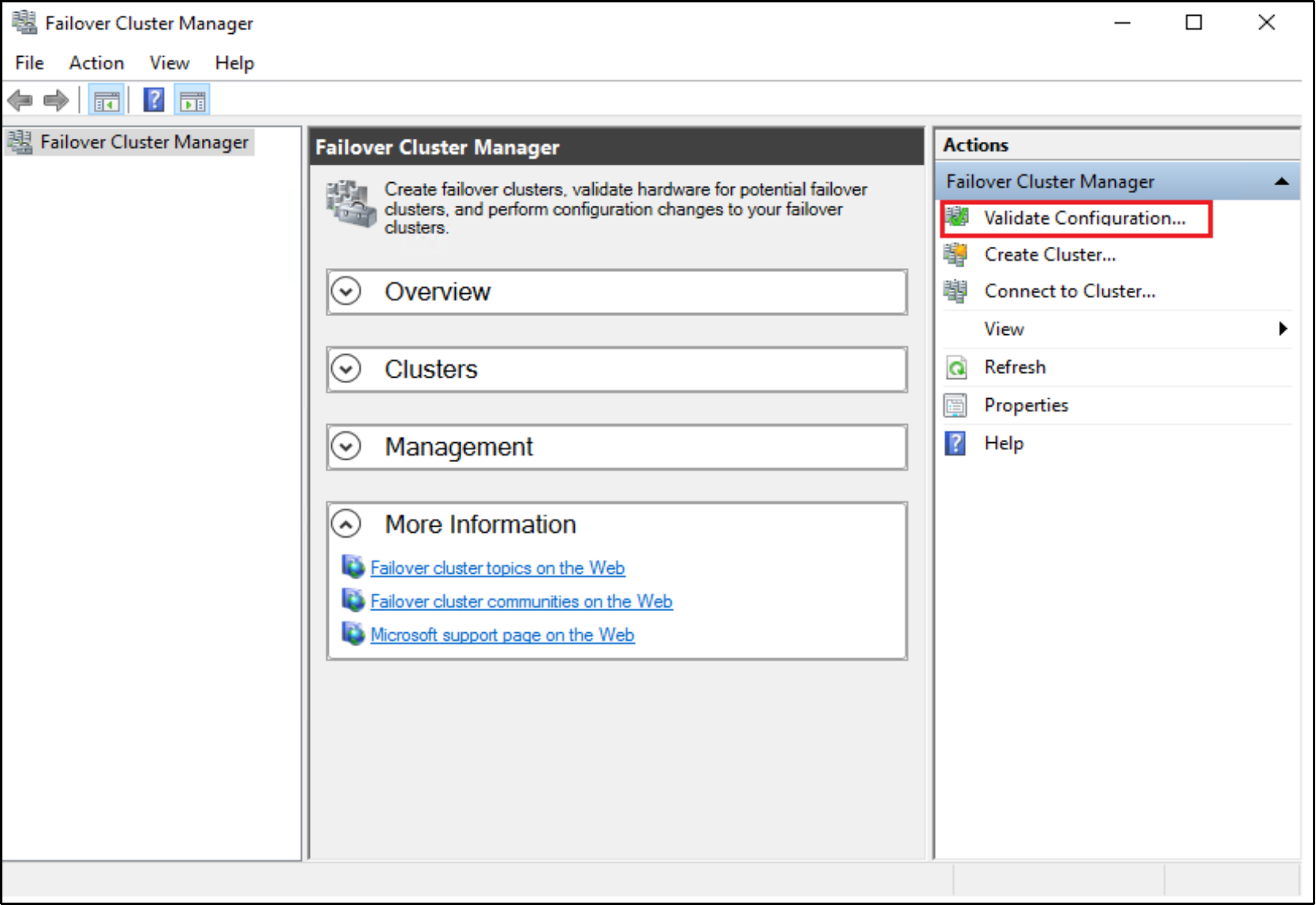Open the File menu
Image resolution: width=1316 pixels, height=905 pixels.
[x=30, y=63]
